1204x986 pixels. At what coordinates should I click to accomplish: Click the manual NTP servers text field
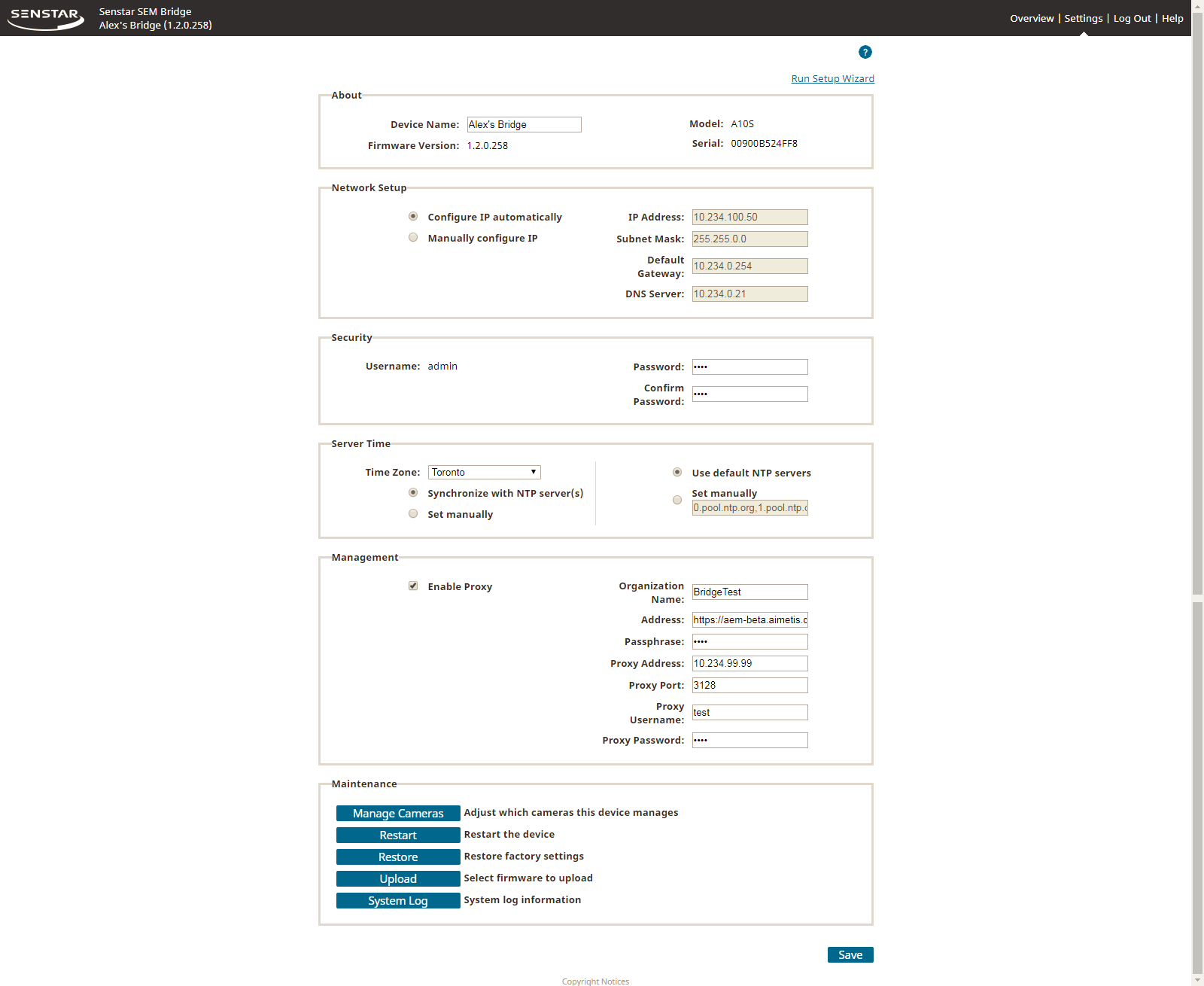point(750,507)
